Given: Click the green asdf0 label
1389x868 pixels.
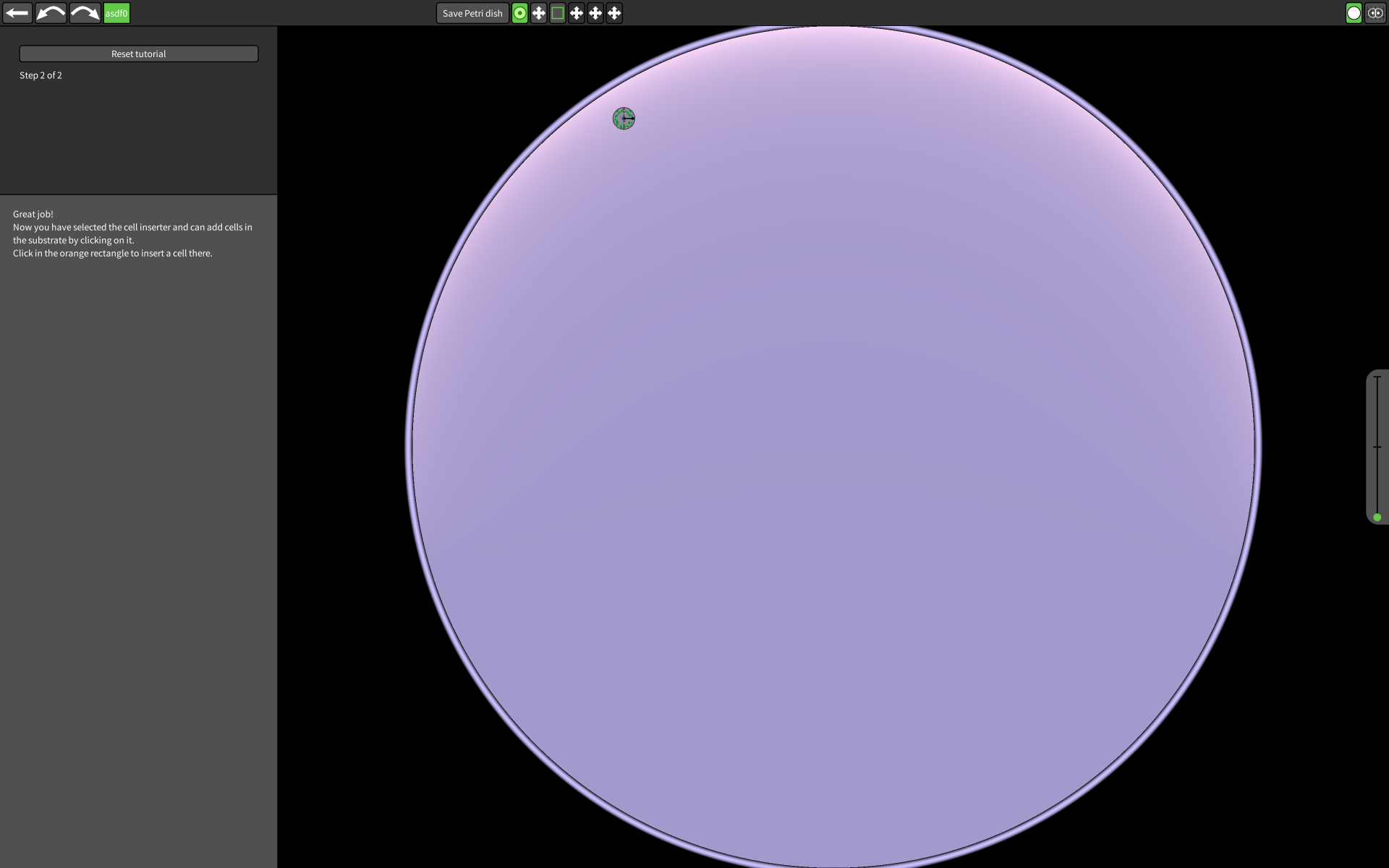Looking at the screenshot, I should 116,13.
